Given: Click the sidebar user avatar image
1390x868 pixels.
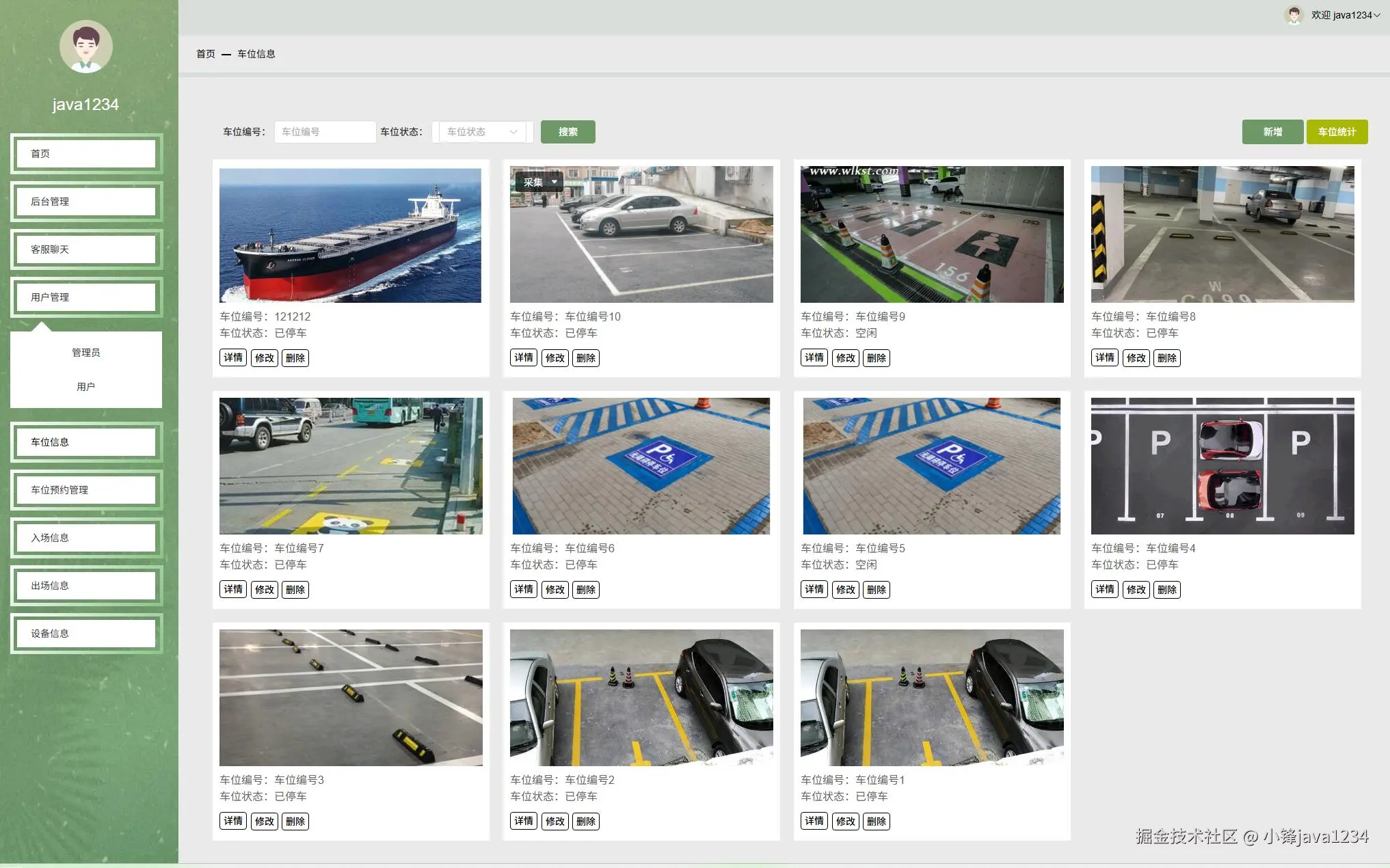Looking at the screenshot, I should pyautogui.click(x=85, y=46).
